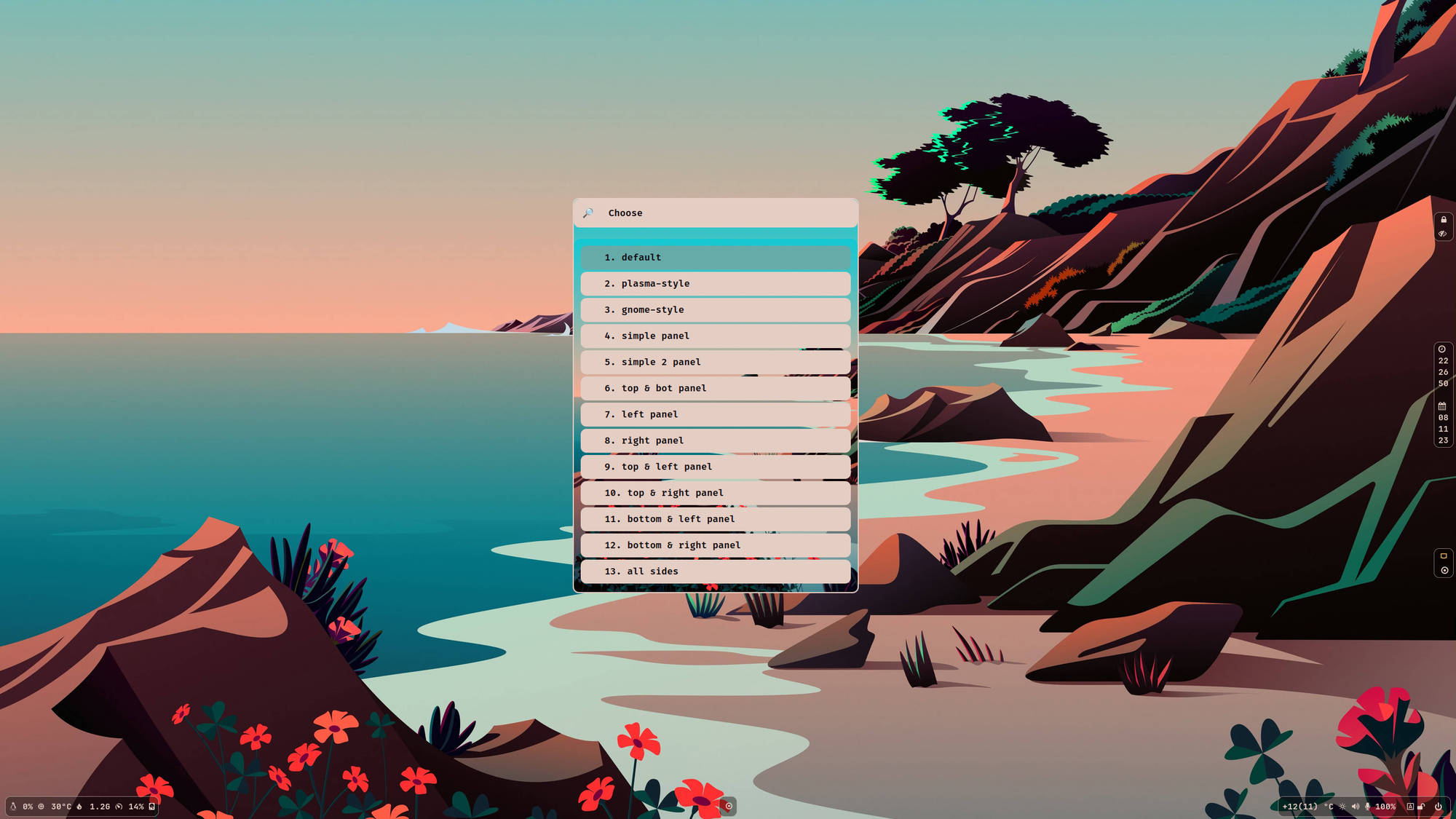Toggle the padlock icon at right edge
This screenshot has height=819, width=1456.
[1443, 220]
